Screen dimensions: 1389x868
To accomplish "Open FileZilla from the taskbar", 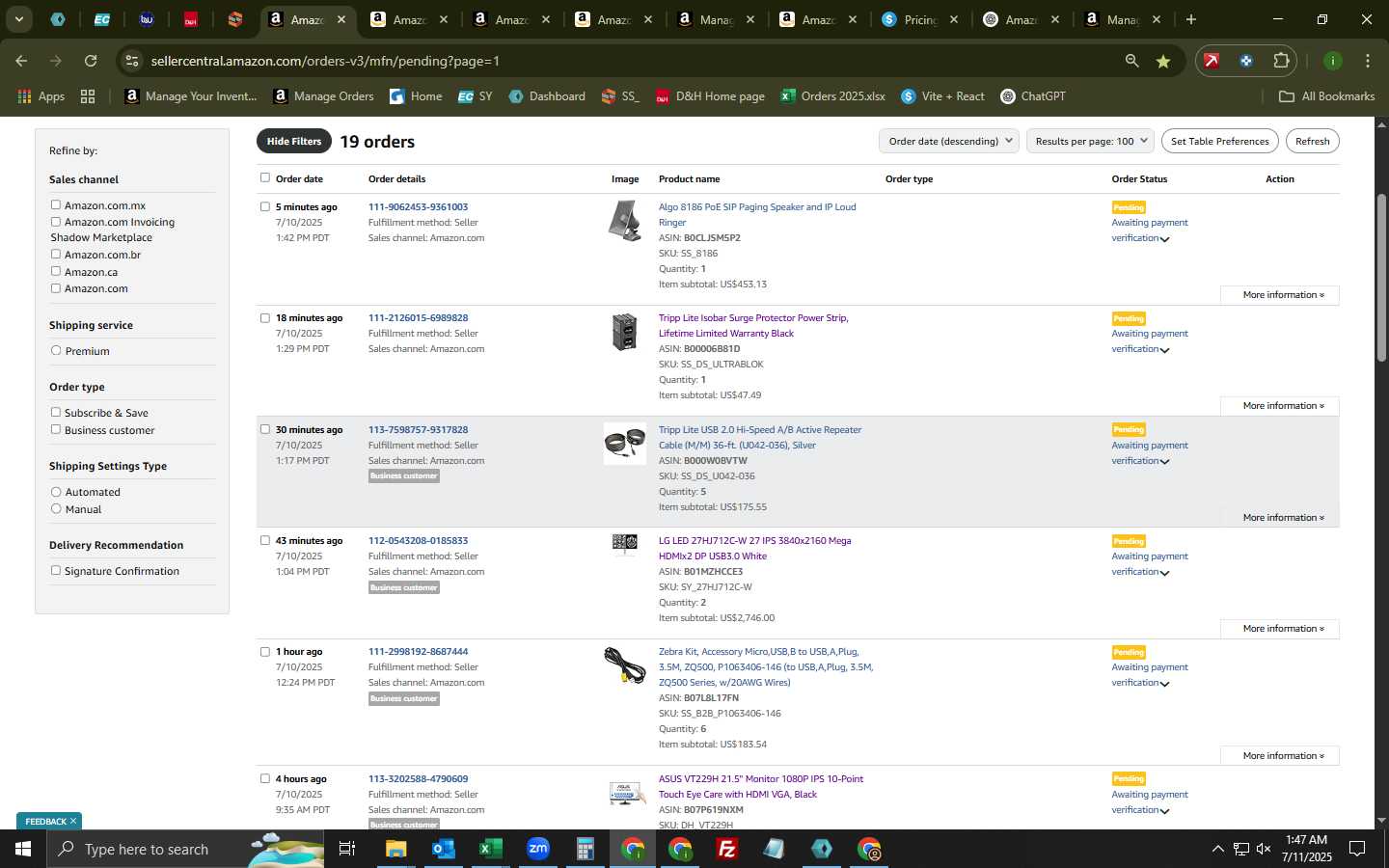I will coord(727,849).
